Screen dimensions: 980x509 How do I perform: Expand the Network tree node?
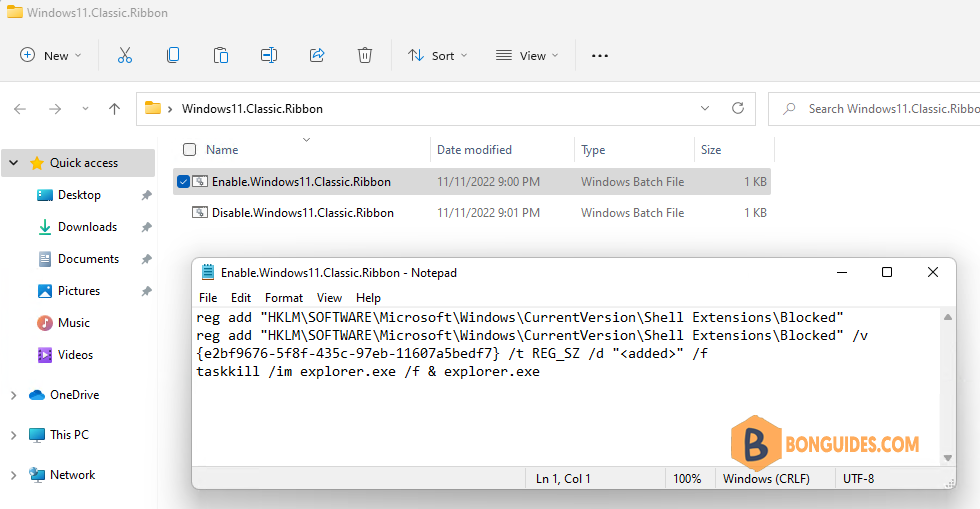coord(14,475)
